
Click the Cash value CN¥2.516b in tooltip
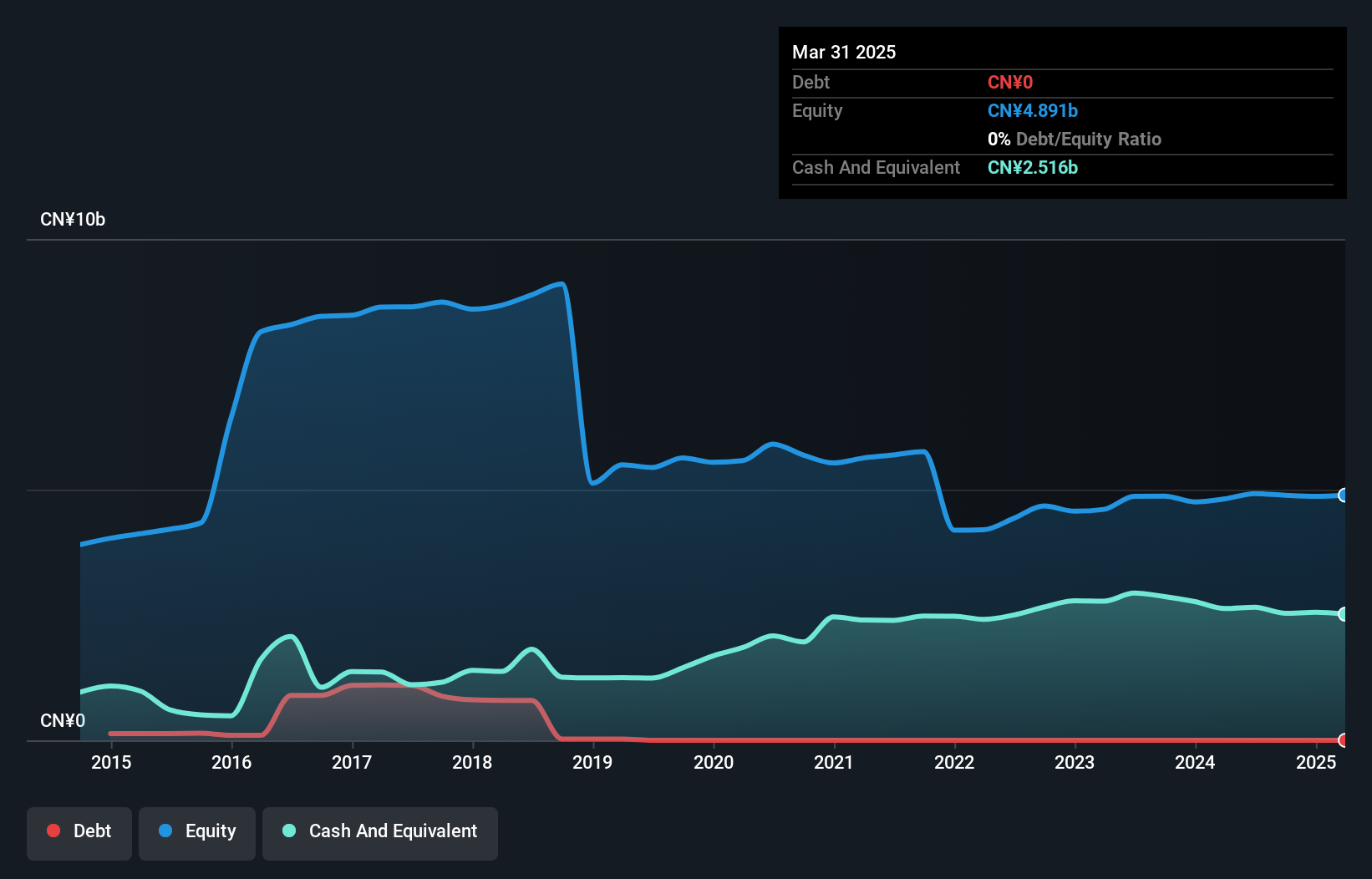1033,167
